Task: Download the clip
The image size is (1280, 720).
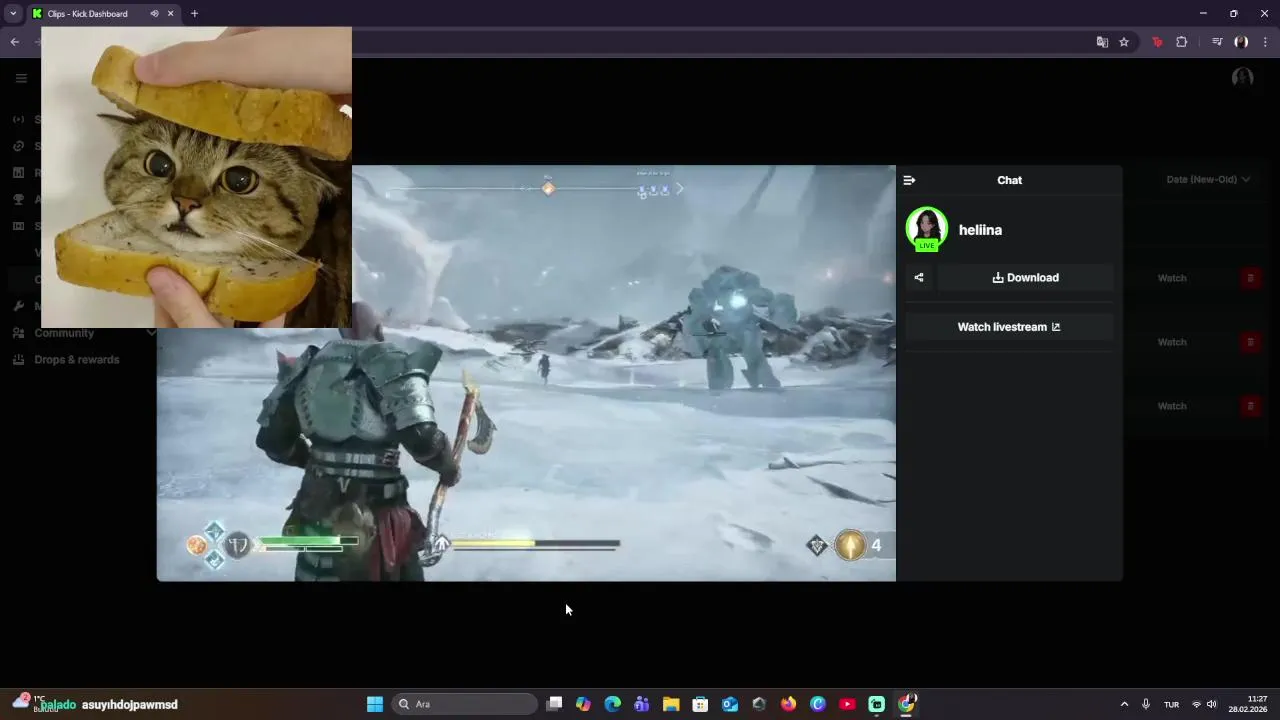Action: pos(1025,278)
